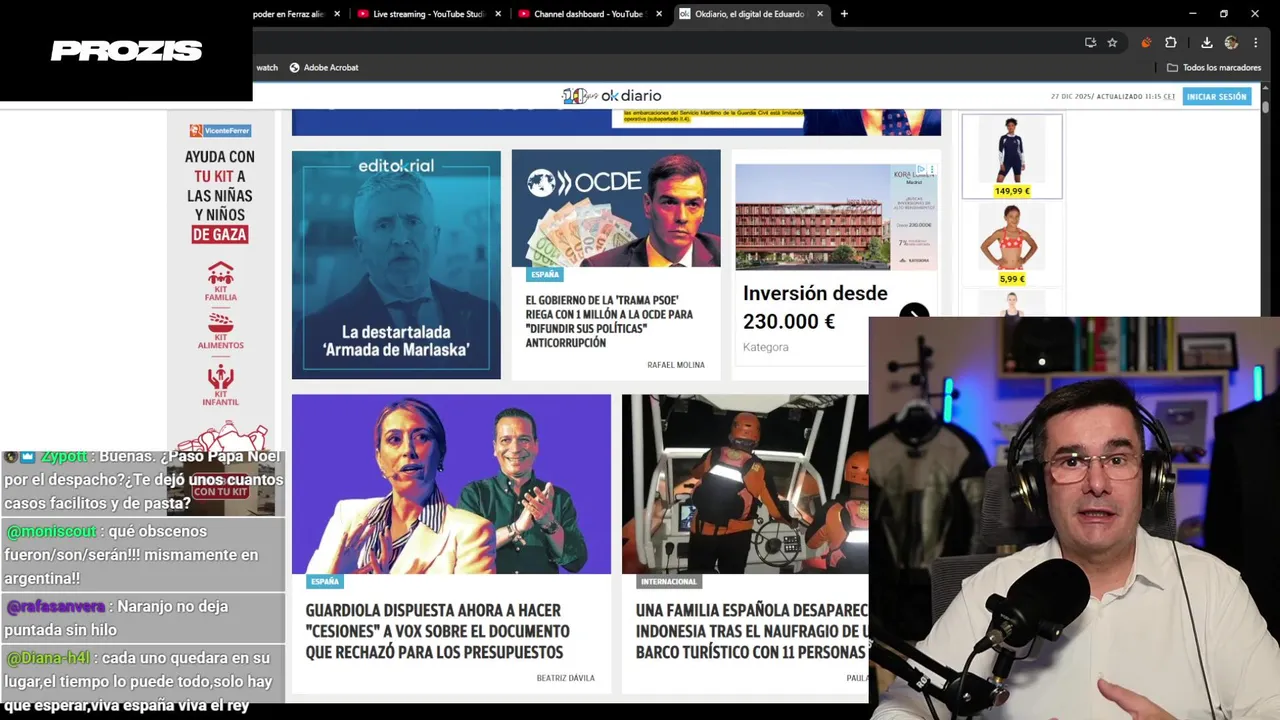
Task: Open the Kategora investment ad image
Action: [x=836, y=217]
